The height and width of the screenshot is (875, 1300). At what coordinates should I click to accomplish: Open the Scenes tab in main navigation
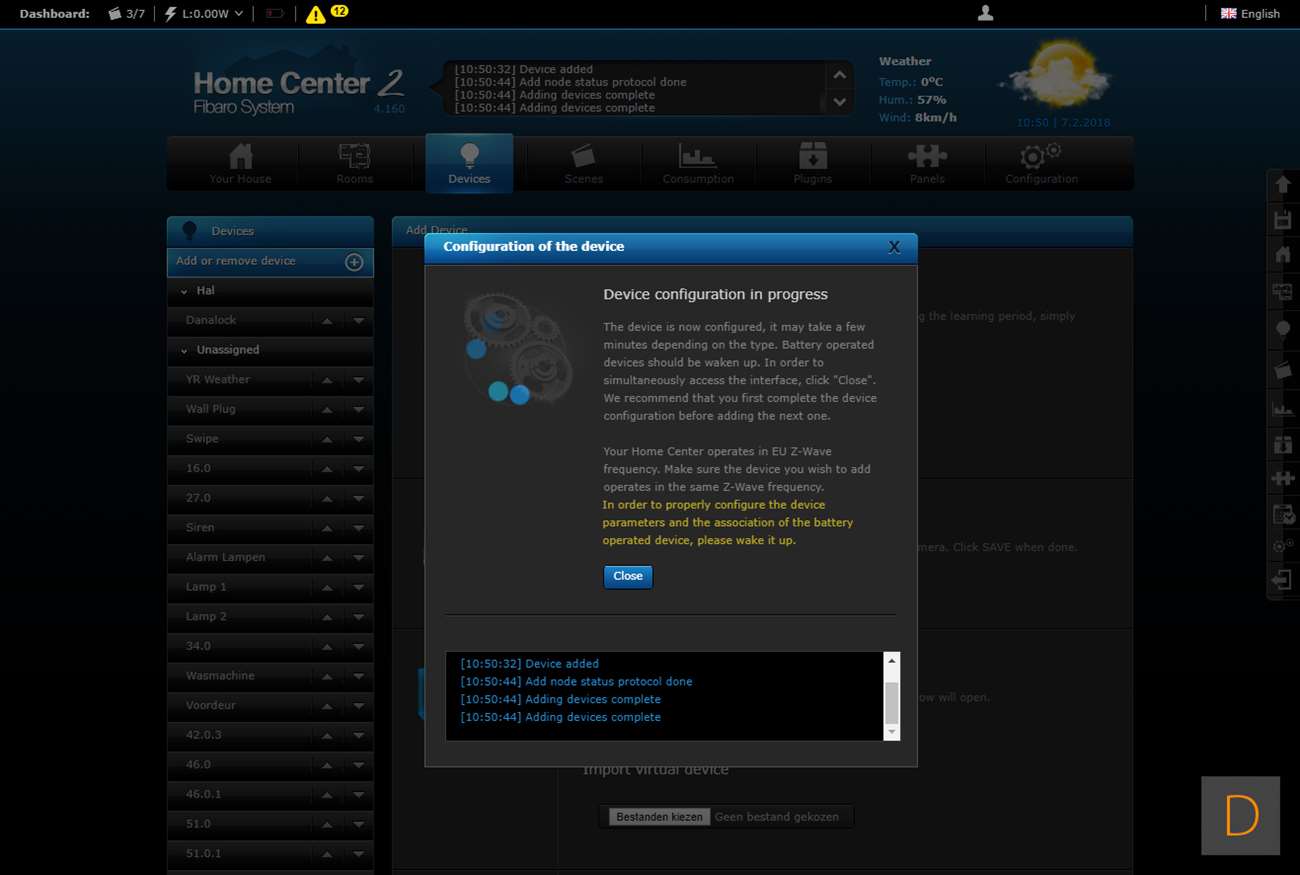point(583,164)
